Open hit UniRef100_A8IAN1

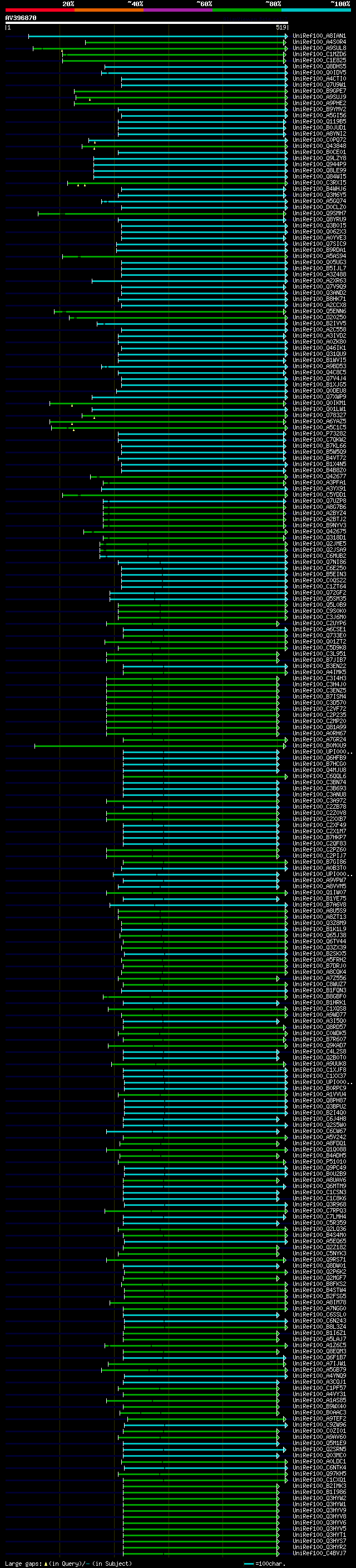[x=319, y=36]
